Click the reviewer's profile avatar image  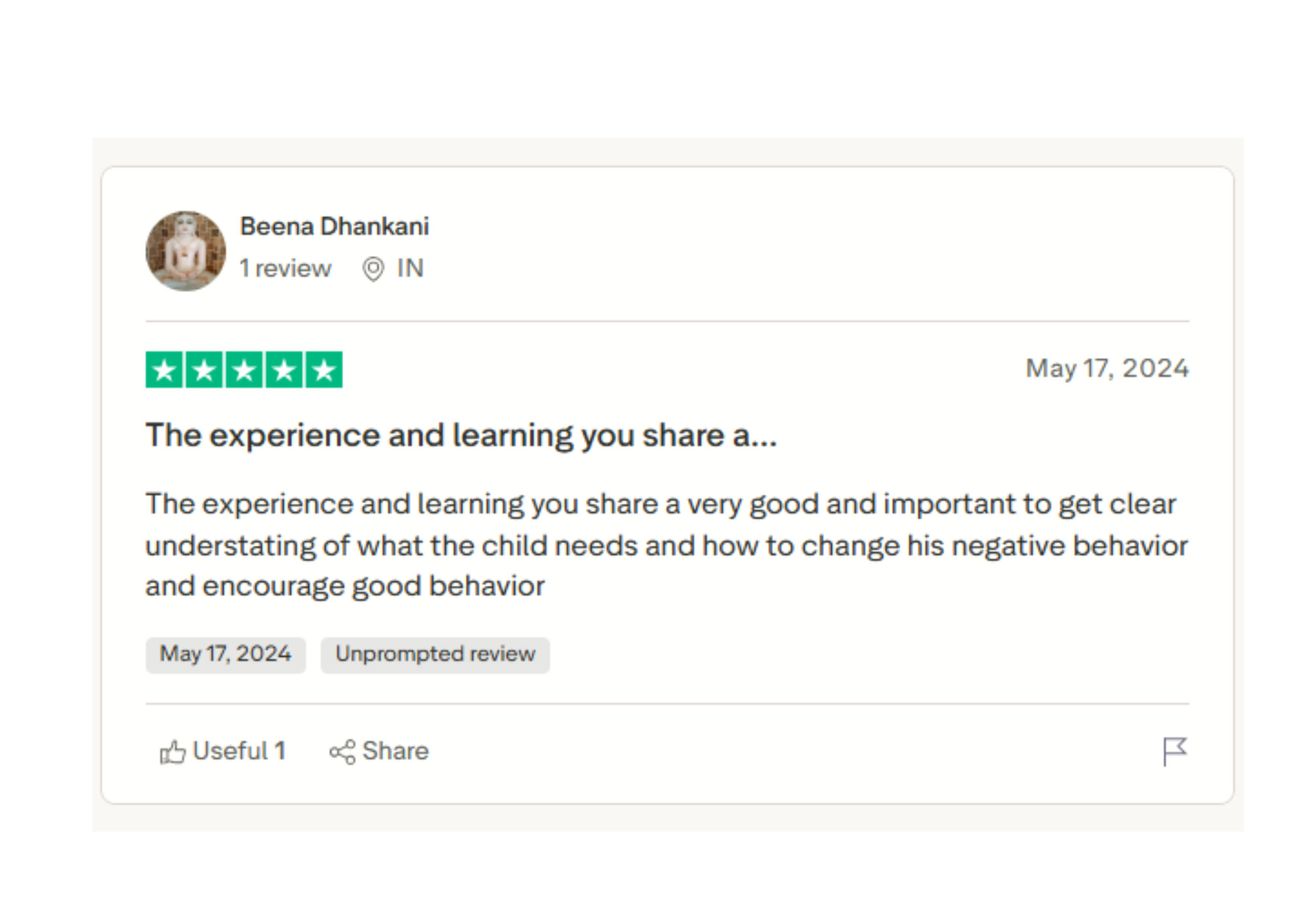[186, 251]
